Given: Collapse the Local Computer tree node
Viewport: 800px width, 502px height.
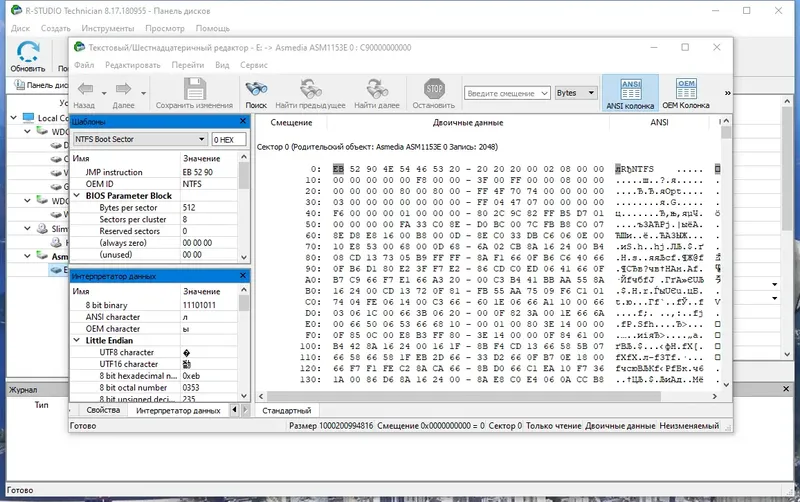Looking at the screenshot, I should pyautogui.click(x=13, y=118).
